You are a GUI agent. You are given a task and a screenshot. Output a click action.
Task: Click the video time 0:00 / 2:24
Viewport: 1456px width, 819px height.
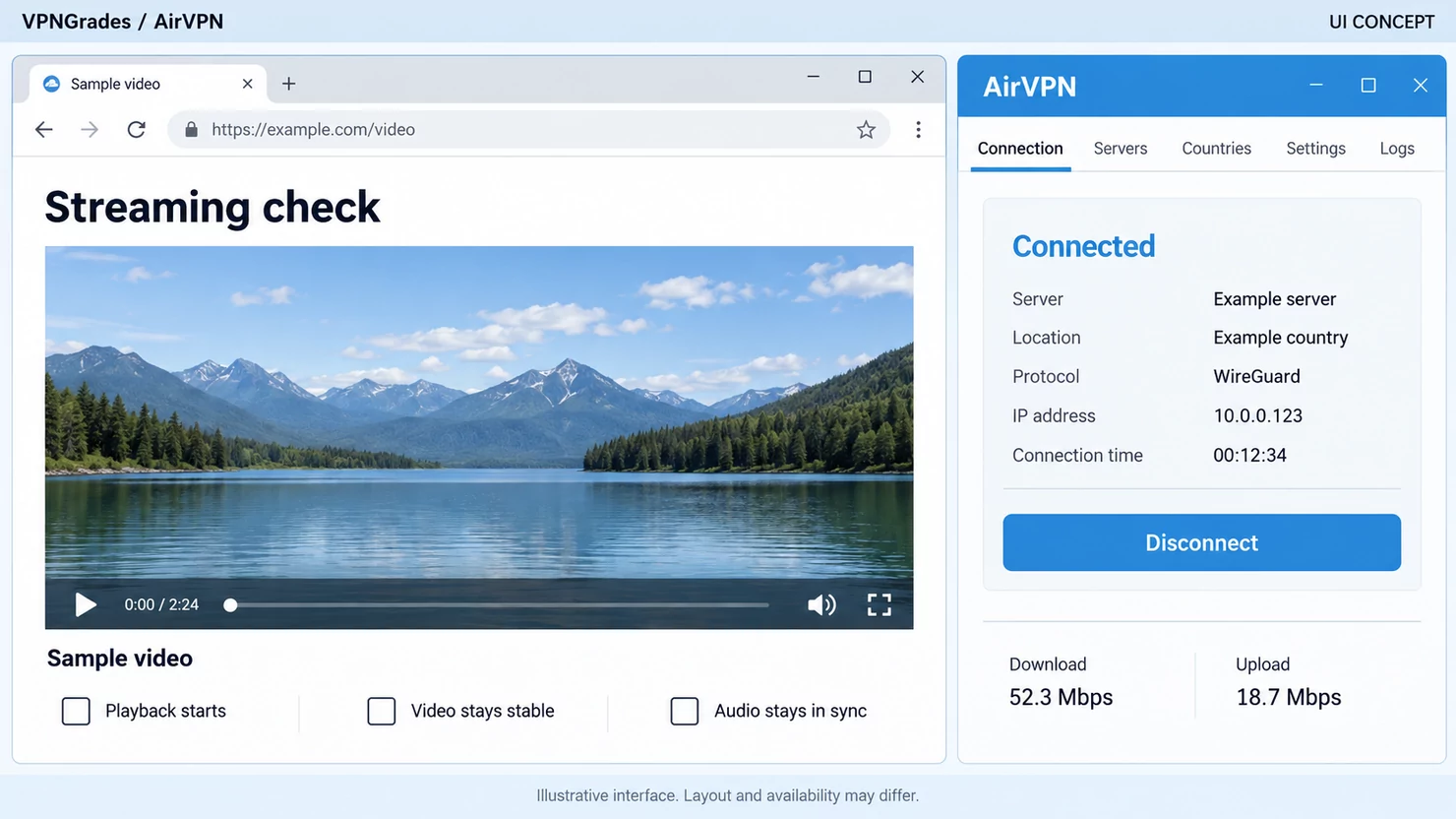point(161,604)
